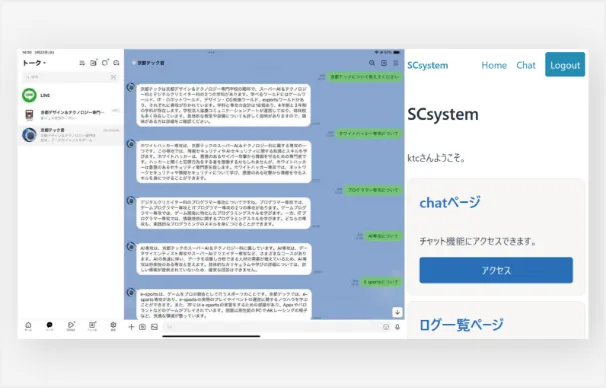Viewport: 606px width, 388px height.
Task: Open the Wallet gear tab in LINE's bottom bar
Action: 113,326
